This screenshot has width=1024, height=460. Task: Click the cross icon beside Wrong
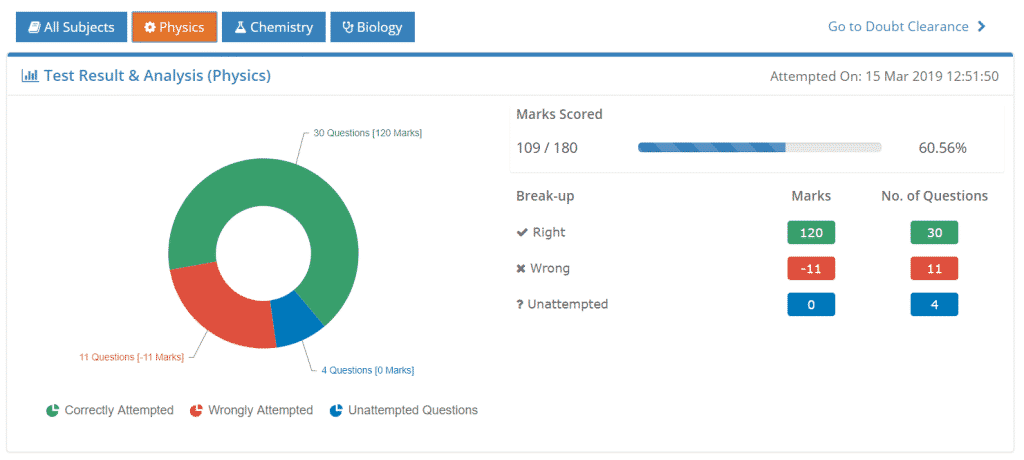pos(521,269)
